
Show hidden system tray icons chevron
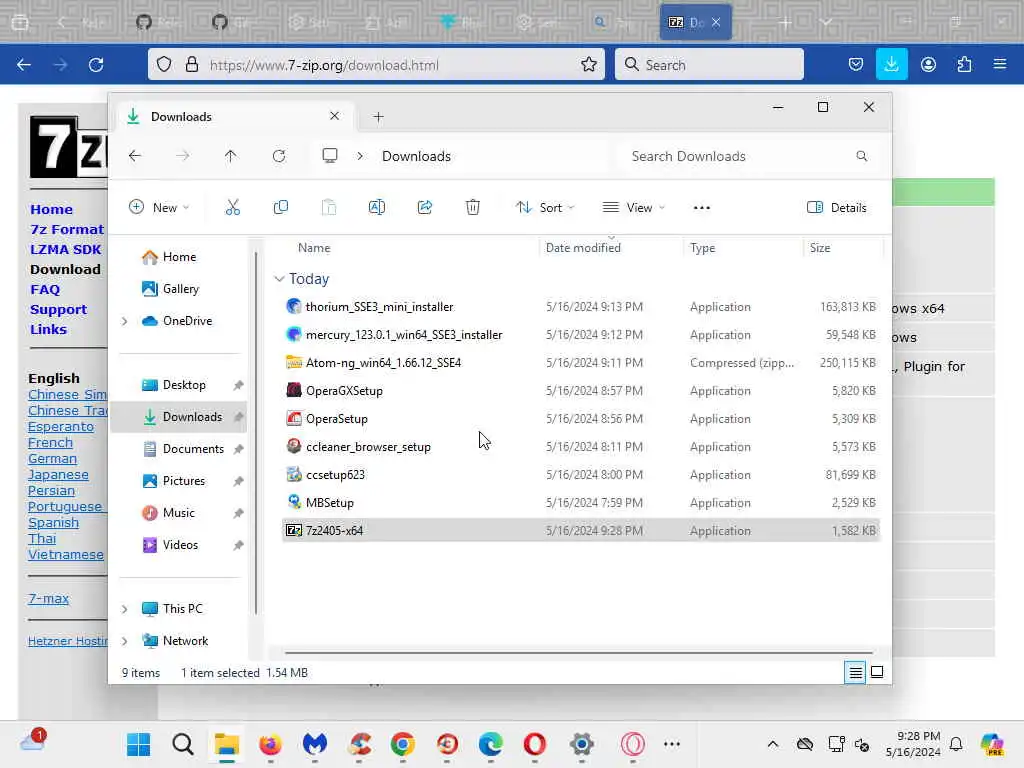click(x=773, y=744)
